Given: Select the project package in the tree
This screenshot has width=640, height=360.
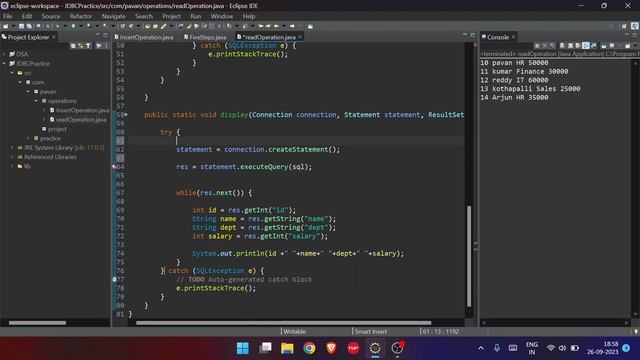Looking at the screenshot, I should [x=54, y=129].
